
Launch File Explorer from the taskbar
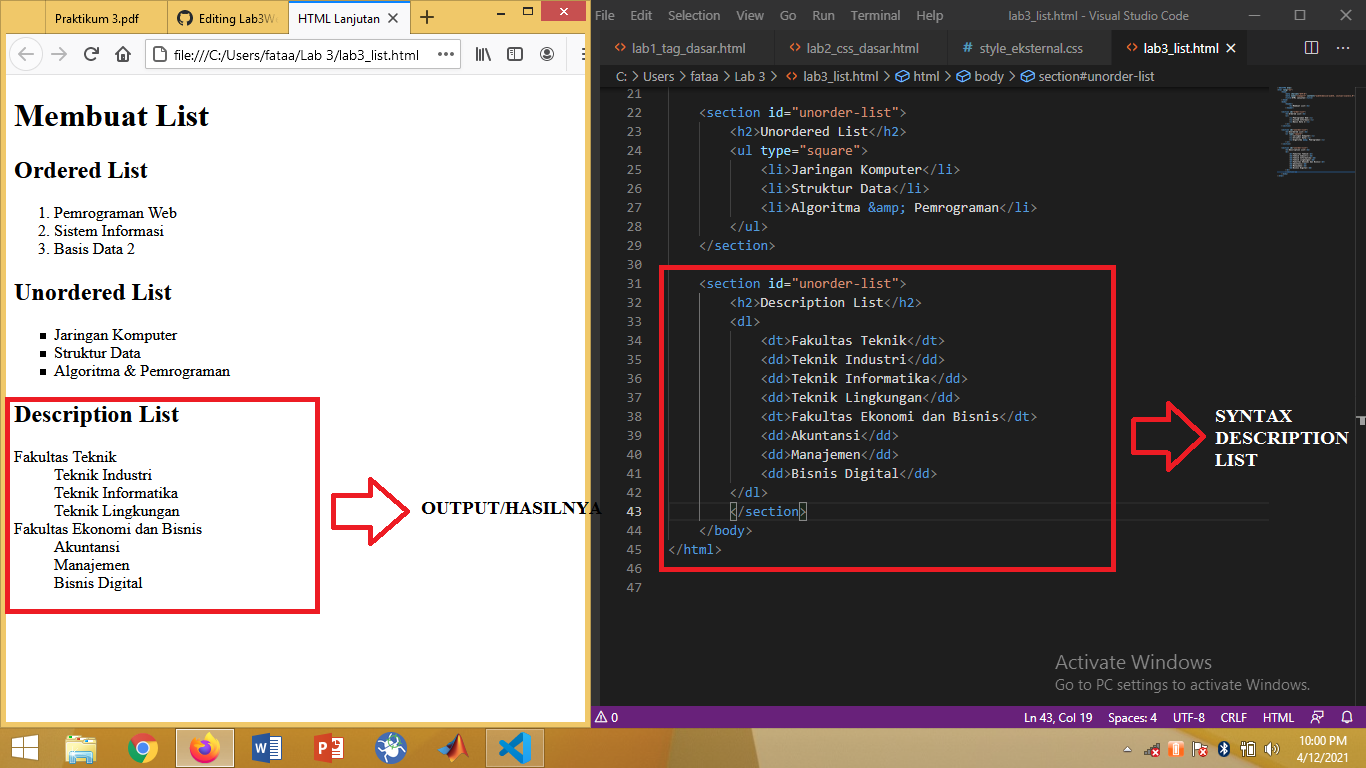pyautogui.click(x=81, y=747)
